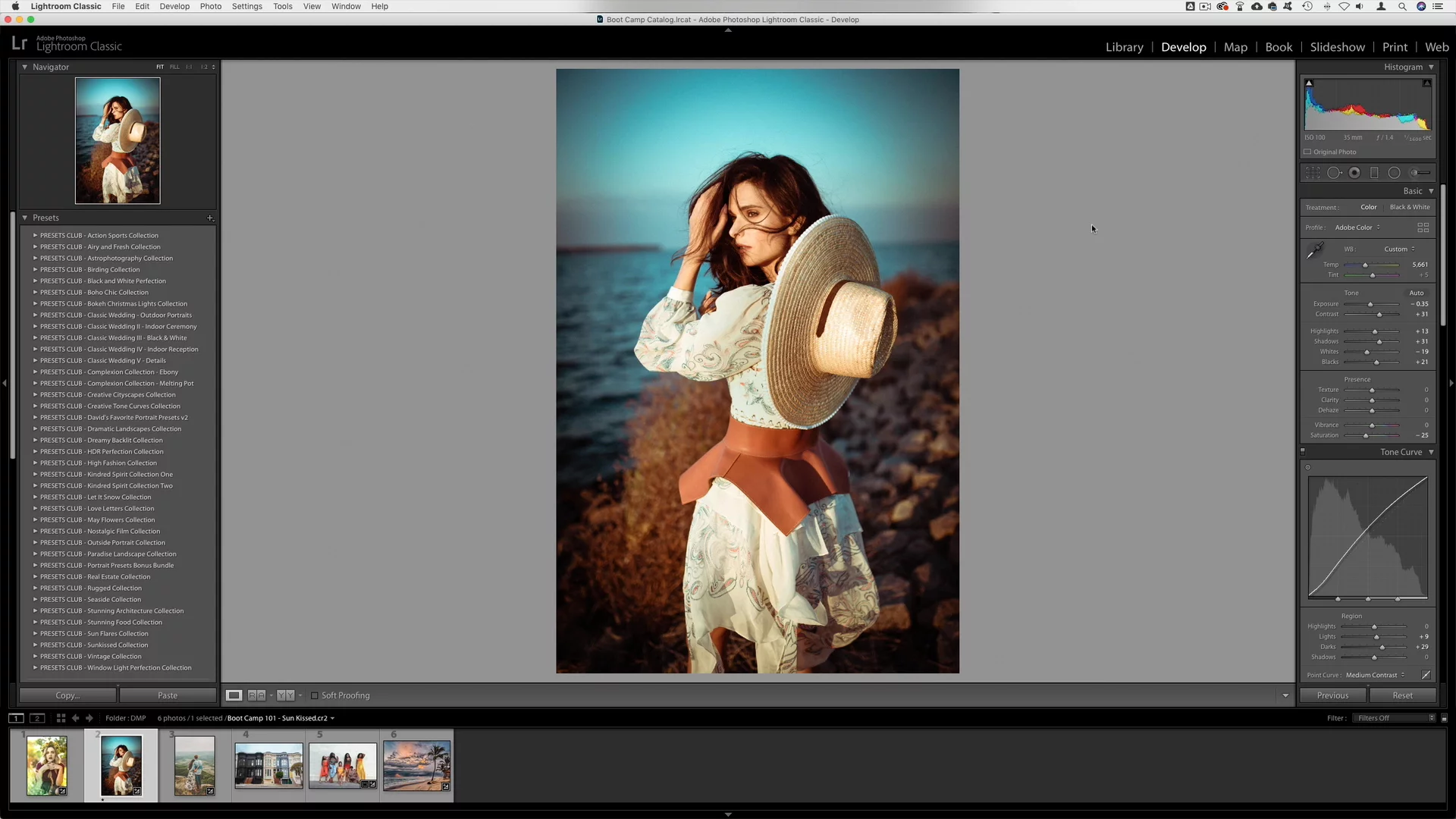
Task: Click the Copy... button
Action: (67, 695)
